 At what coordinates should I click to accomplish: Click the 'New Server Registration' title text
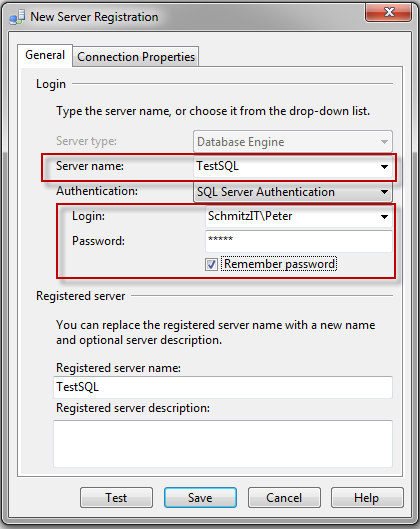[94, 17]
